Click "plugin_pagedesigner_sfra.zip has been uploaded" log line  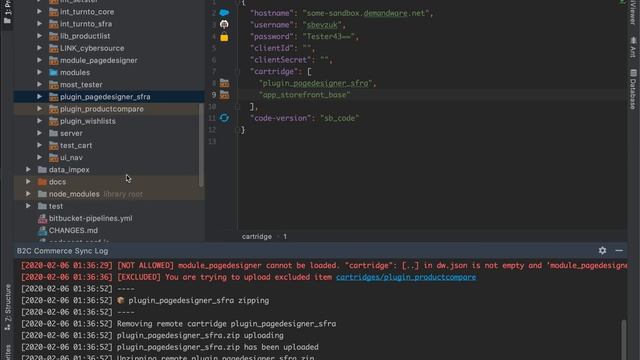tap(169, 347)
